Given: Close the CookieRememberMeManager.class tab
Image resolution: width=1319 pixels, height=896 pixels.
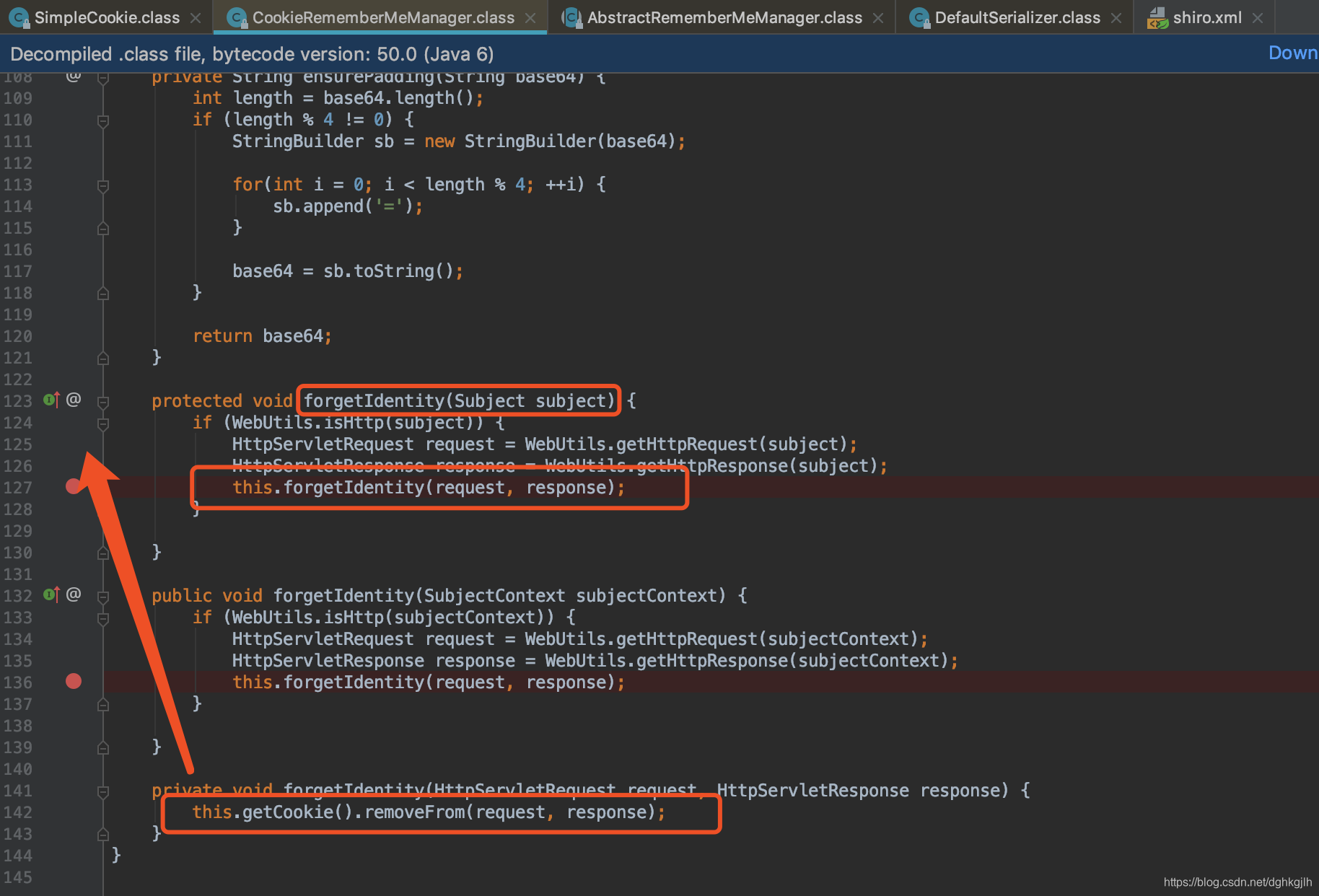Looking at the screenshot, I should 530,18.
